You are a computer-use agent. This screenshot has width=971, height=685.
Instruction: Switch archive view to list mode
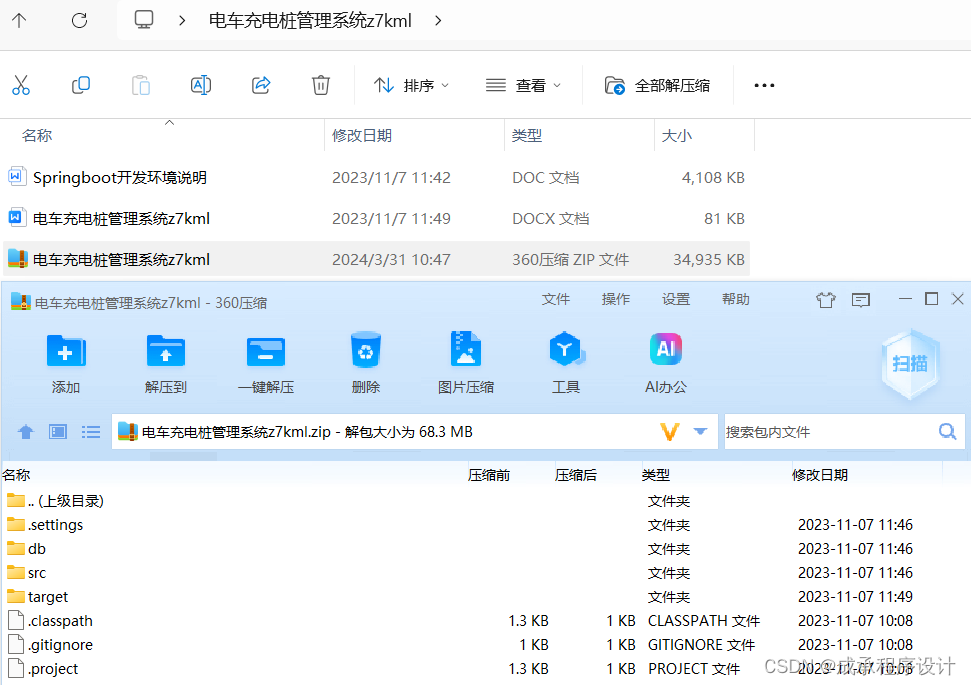(x=91, y=431)
